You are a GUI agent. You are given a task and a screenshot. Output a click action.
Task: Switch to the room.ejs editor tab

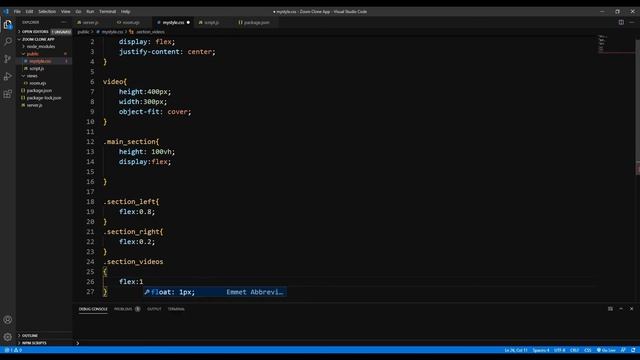tap(131, 22)
